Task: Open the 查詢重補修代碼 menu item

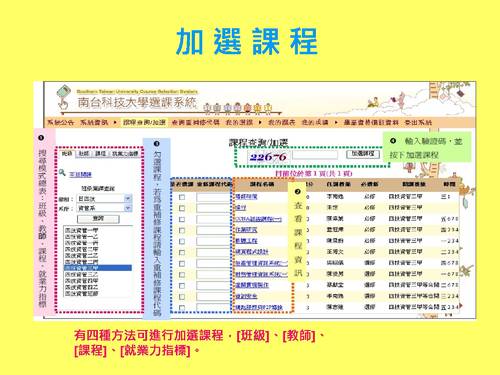Action: tap(195, 122)
